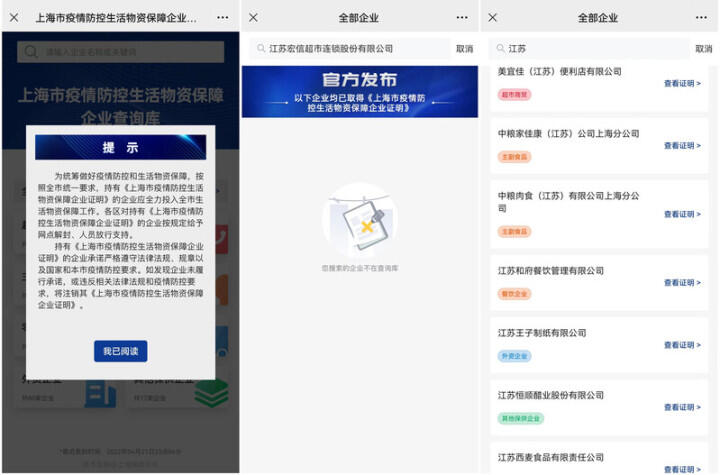Focus search field containing 江苏宏信超市连锁股份有限公司
The width and height of the screenshot is (720, 475).
click(350, 48)
